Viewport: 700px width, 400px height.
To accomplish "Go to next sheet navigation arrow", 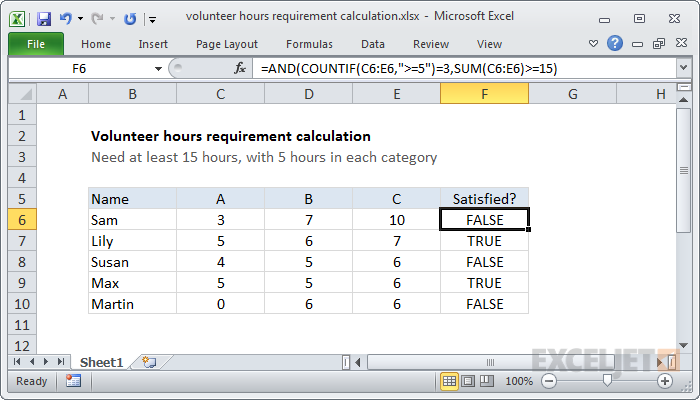I will pyautogui.click(x=46, y=362).
